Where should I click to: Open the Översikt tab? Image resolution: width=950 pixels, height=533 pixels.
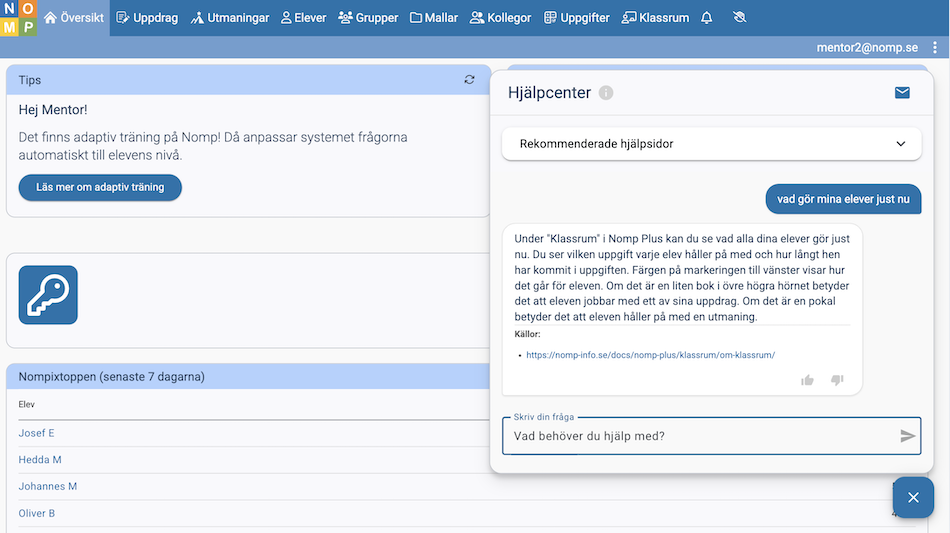coord(73,18)
